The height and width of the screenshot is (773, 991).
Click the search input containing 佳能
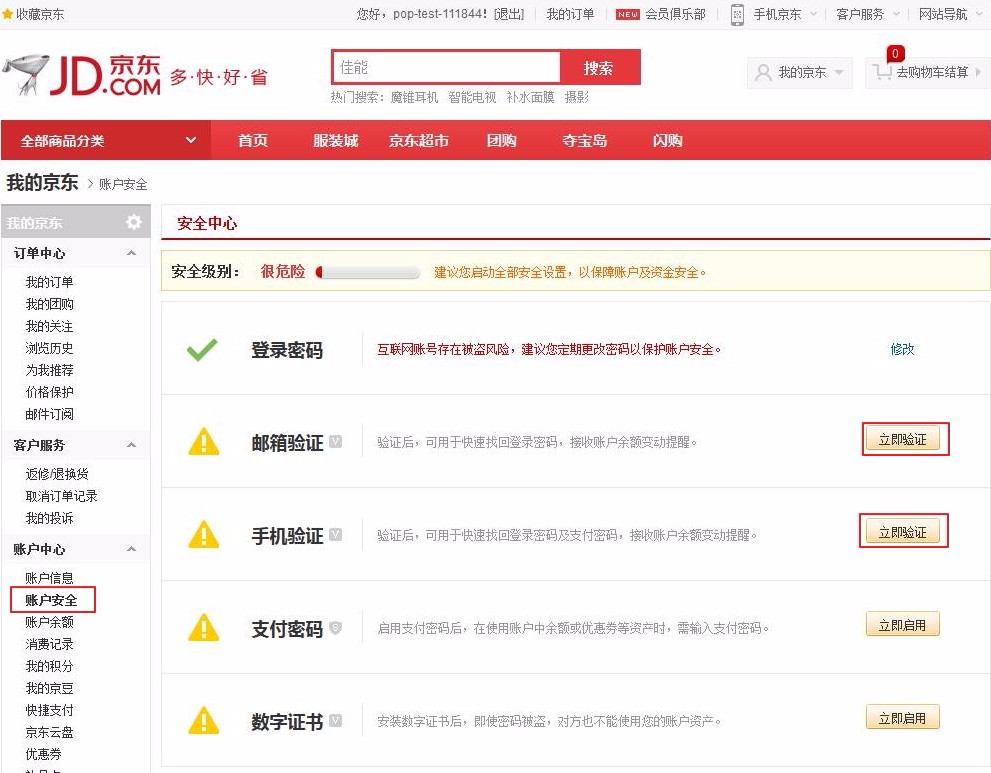445,66
